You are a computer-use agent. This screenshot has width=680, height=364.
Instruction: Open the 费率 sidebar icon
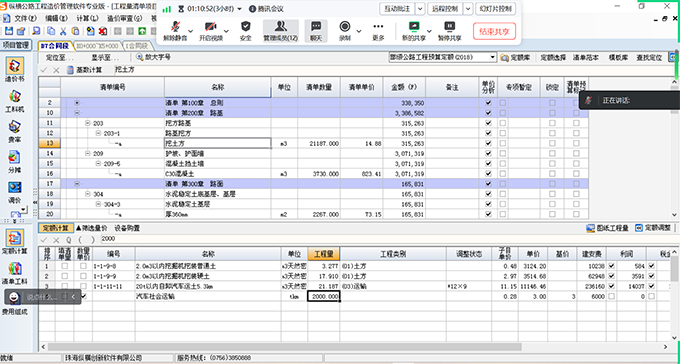point(15,132)
